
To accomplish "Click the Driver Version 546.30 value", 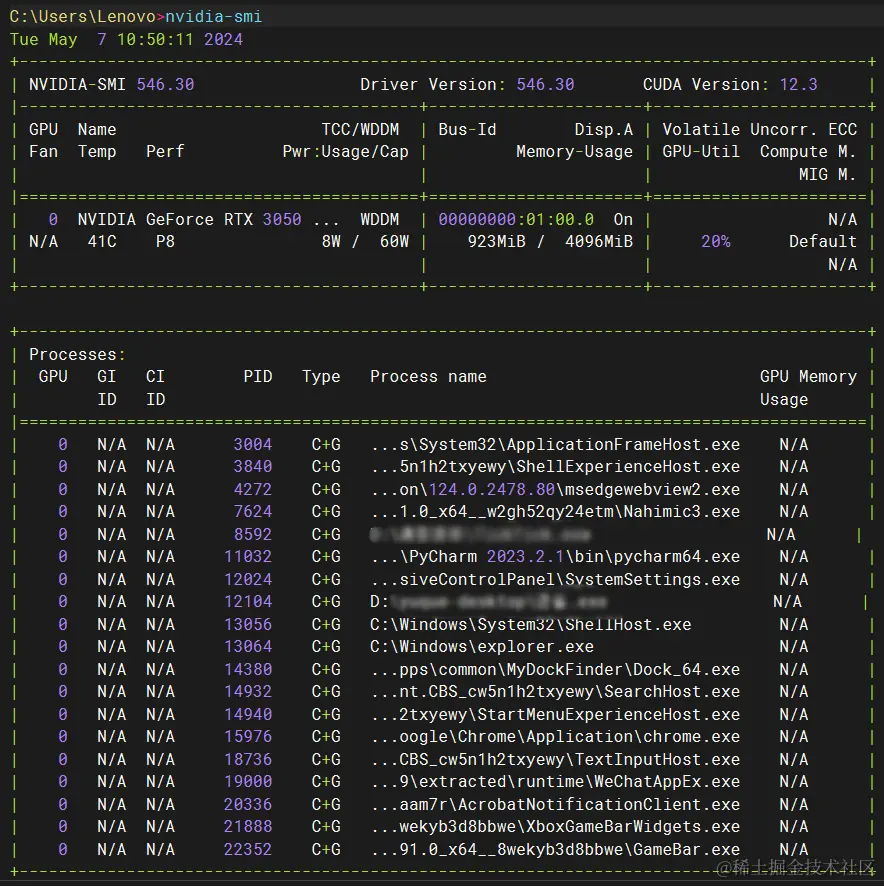I will coord(545,85).
